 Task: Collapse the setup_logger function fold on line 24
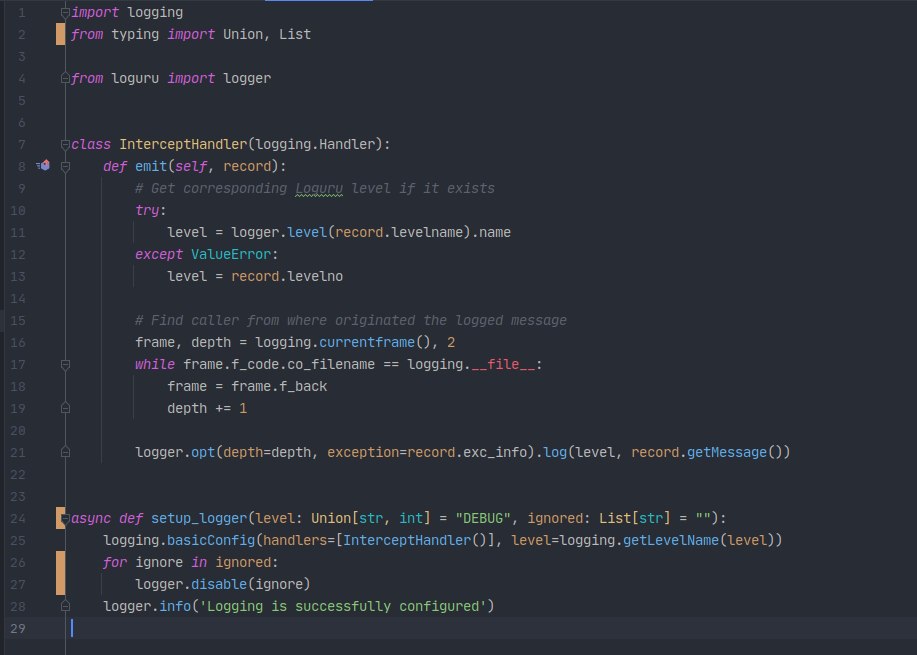coord(66,519)
